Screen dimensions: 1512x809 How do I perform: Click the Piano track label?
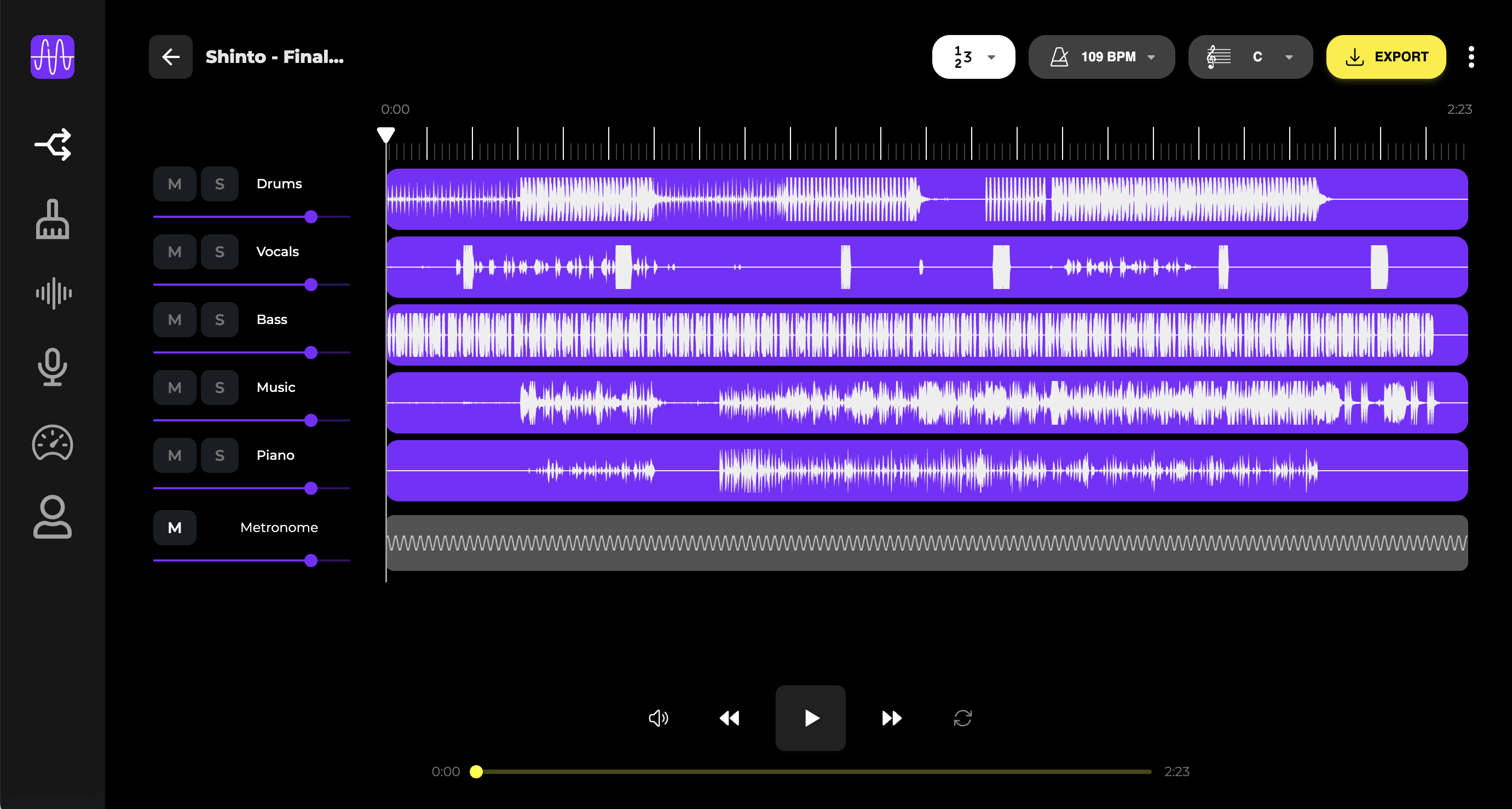275,455
